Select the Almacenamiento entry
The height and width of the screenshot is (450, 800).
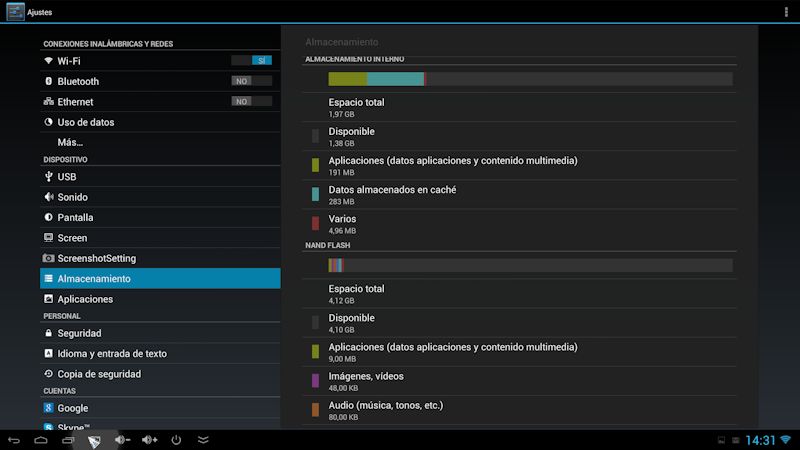160,279
